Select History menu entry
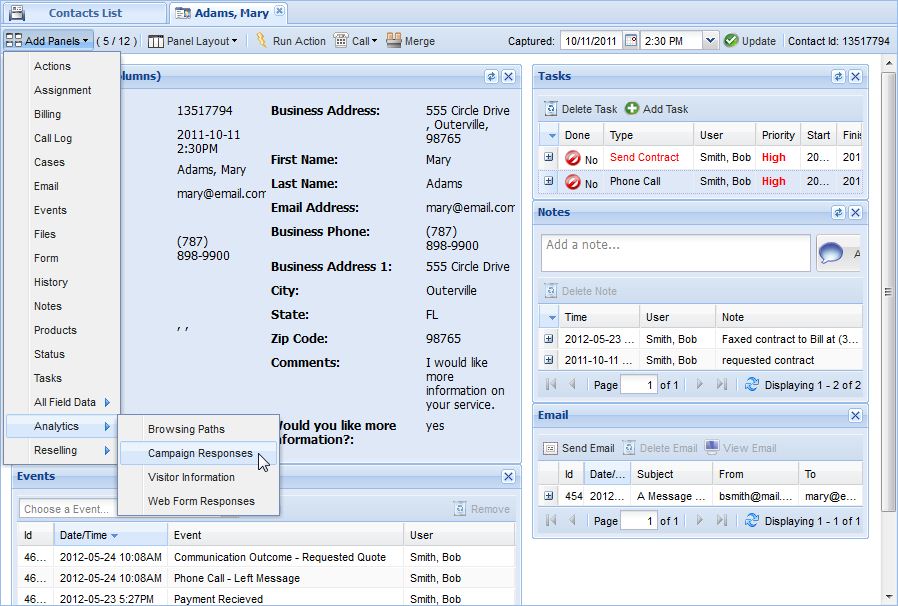Screen dimensions: 898x606 pyautogui.click(x=50, y=282)
